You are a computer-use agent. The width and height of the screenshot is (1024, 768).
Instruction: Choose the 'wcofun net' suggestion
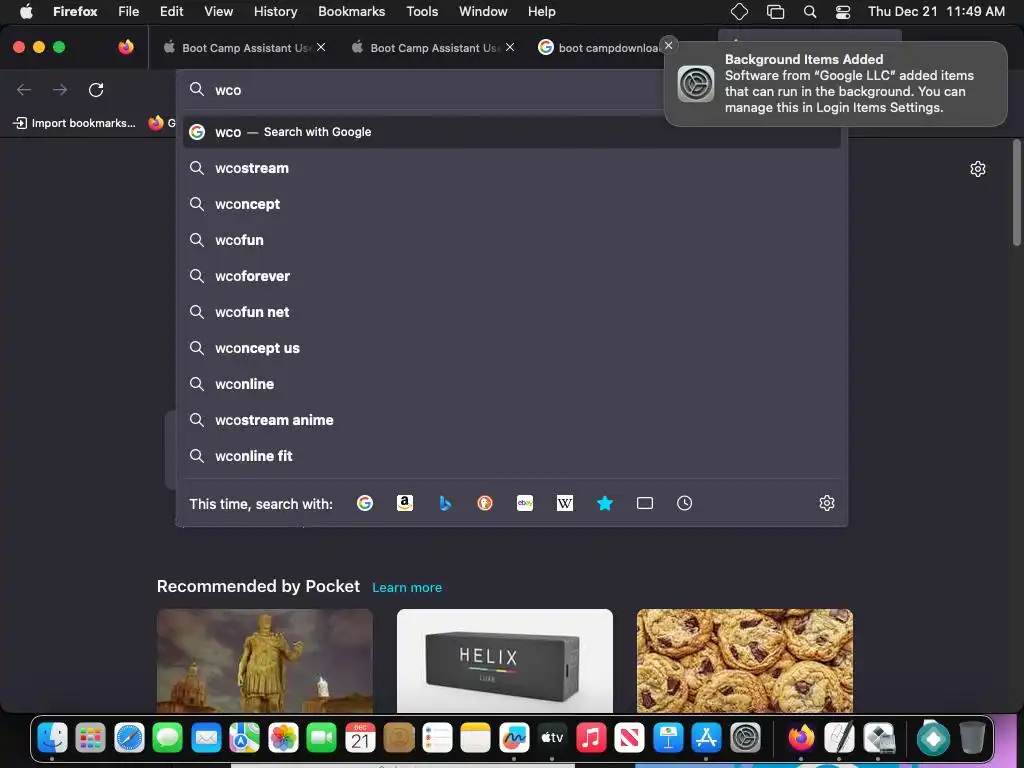click(511, 312)
